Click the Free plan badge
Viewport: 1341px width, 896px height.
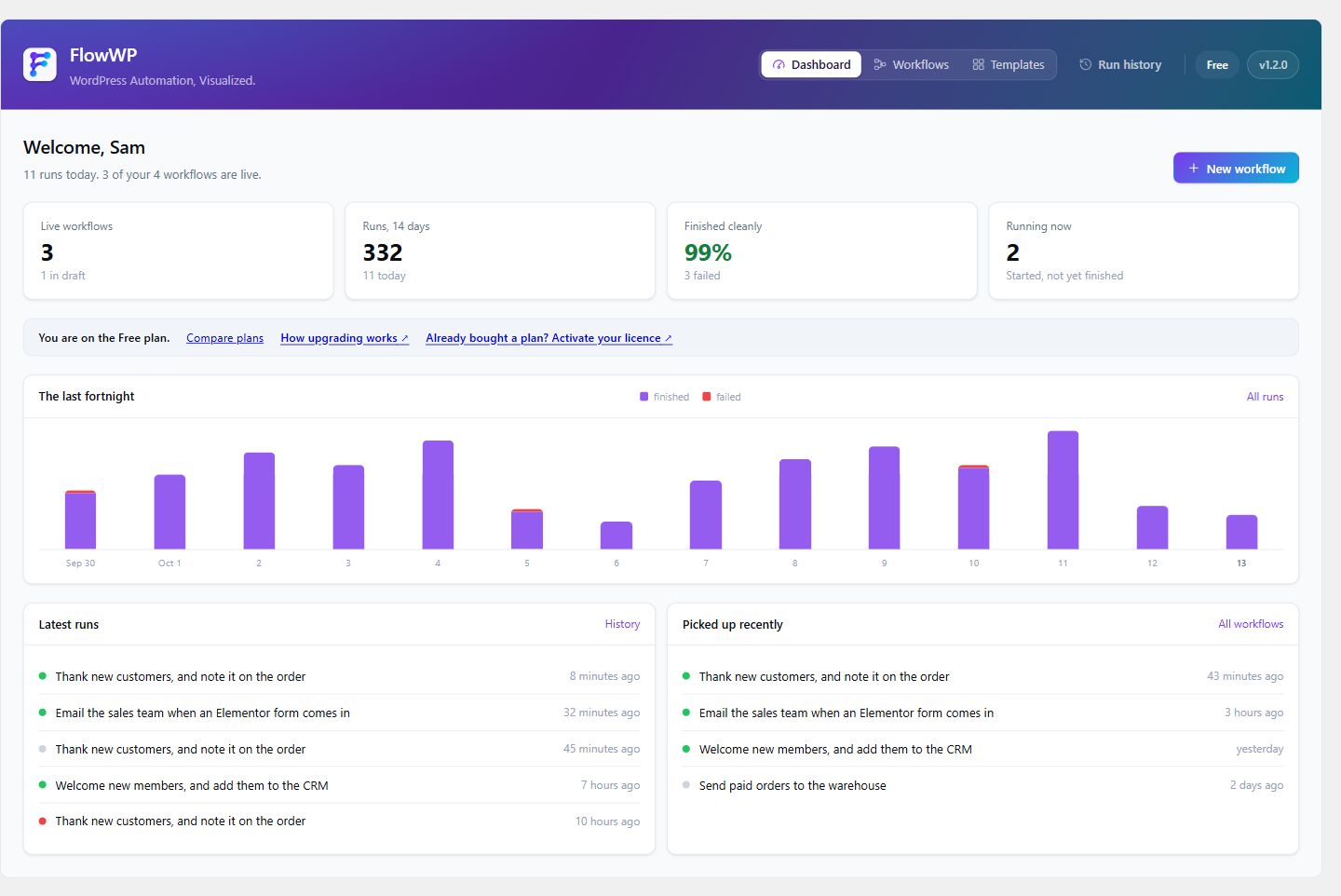click(1217, 64)
